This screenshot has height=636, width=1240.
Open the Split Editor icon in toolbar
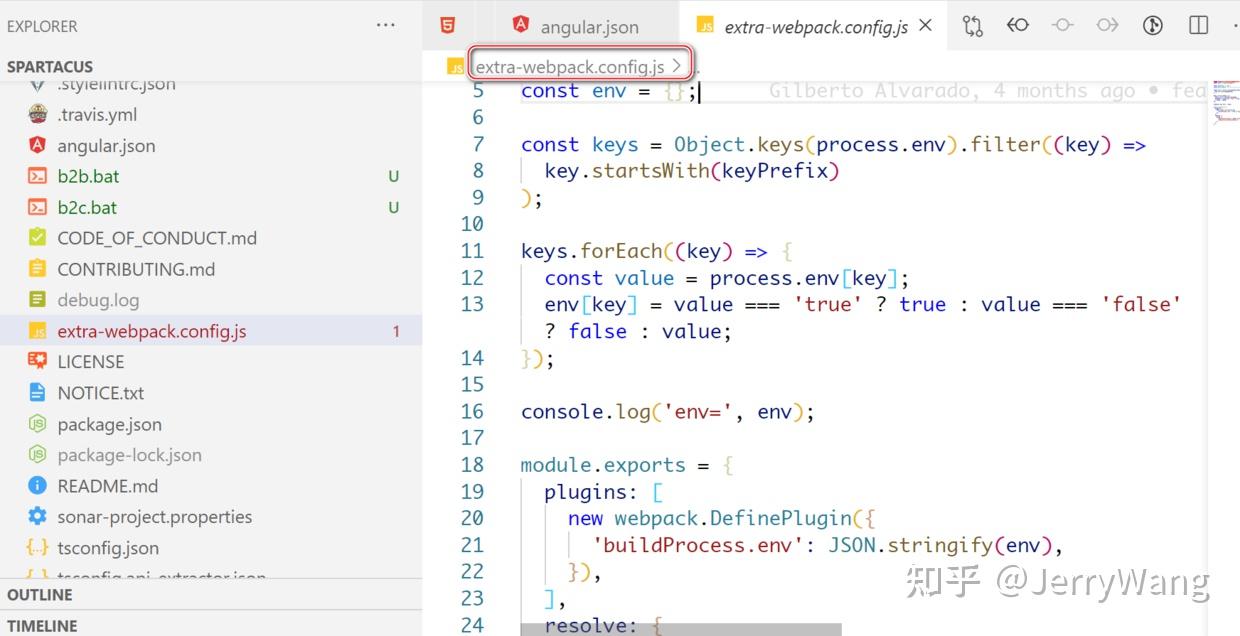pos(1198,25)
